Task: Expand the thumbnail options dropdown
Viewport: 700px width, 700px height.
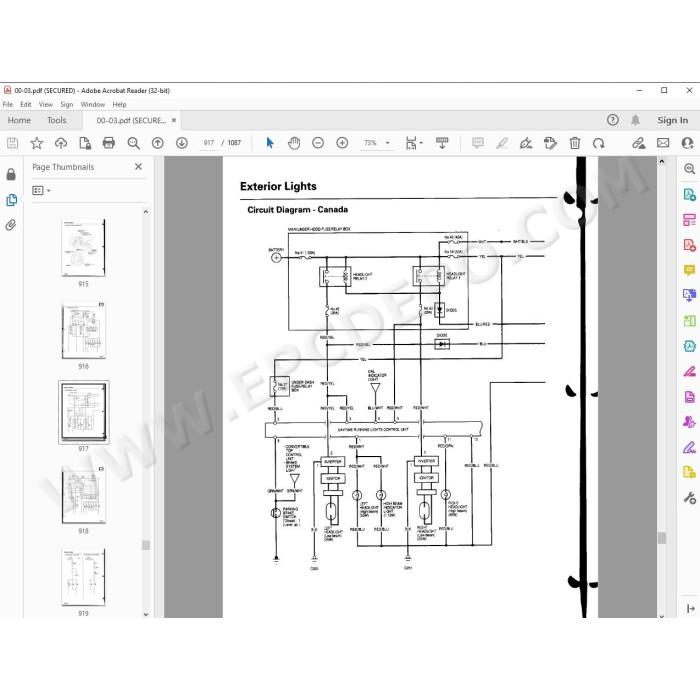Action: pos(42,191)
